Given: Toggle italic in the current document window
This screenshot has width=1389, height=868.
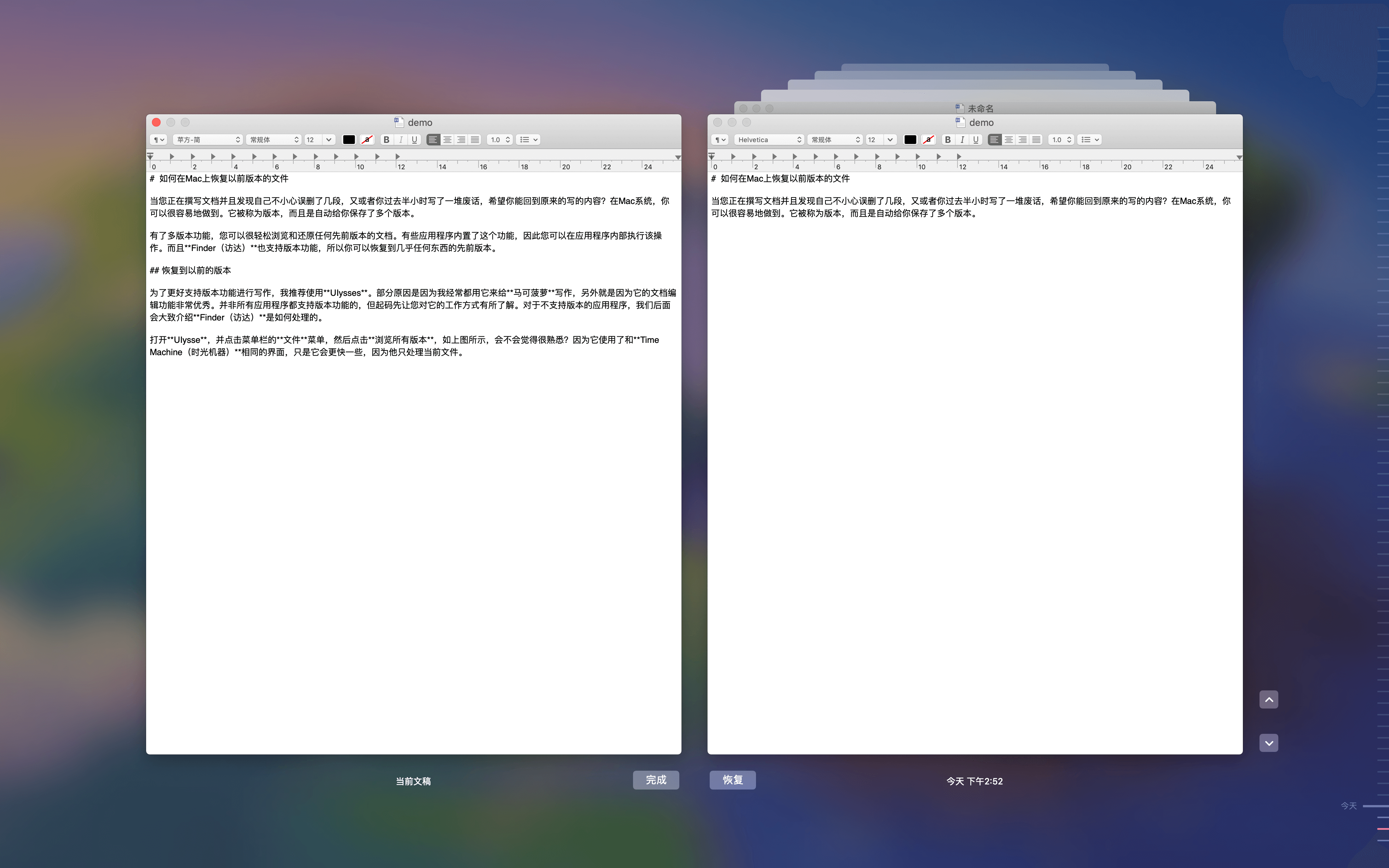Looking at the screenshot, I should click(401, 140).
